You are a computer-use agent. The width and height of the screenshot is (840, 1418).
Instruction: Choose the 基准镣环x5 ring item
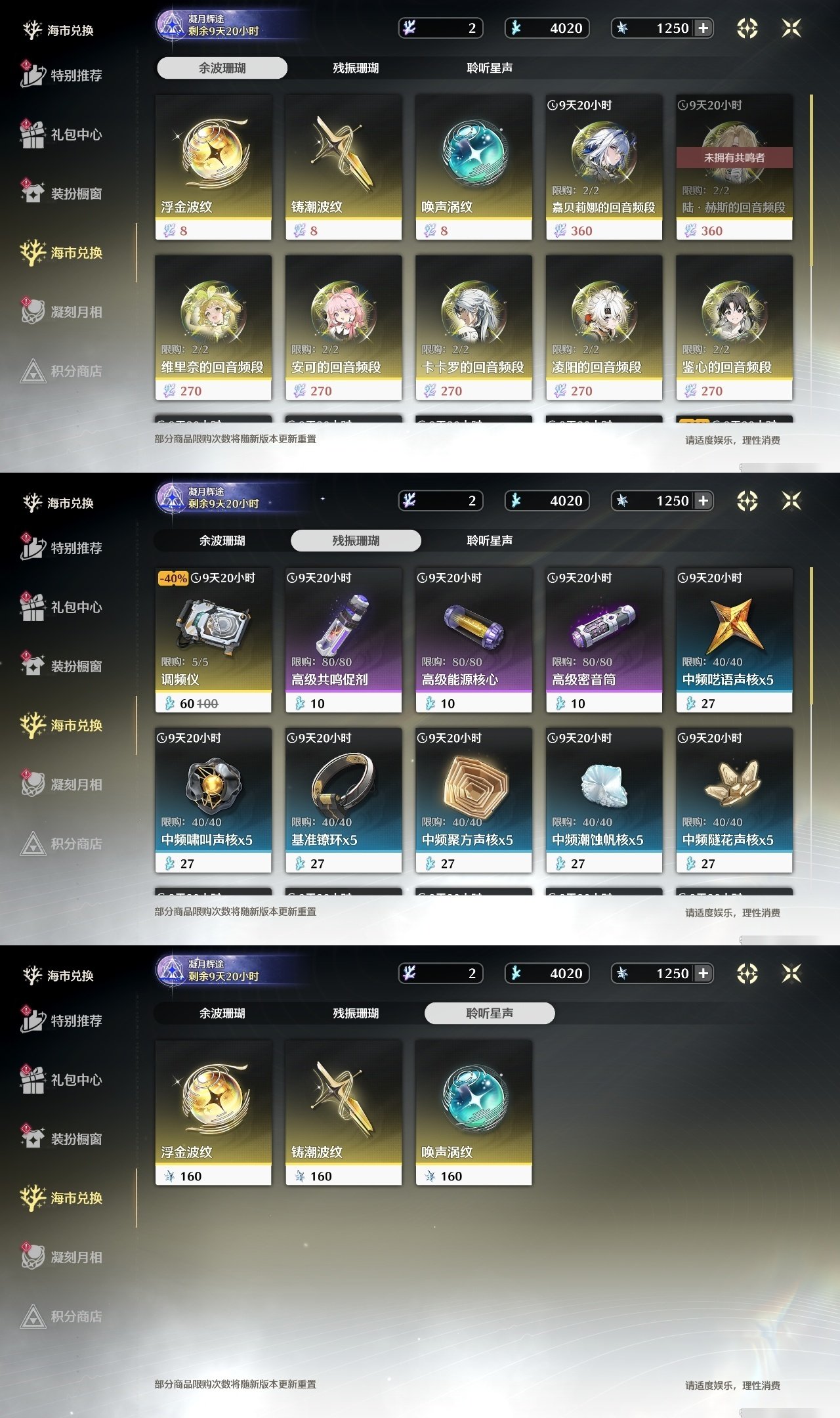click(343, 800)
